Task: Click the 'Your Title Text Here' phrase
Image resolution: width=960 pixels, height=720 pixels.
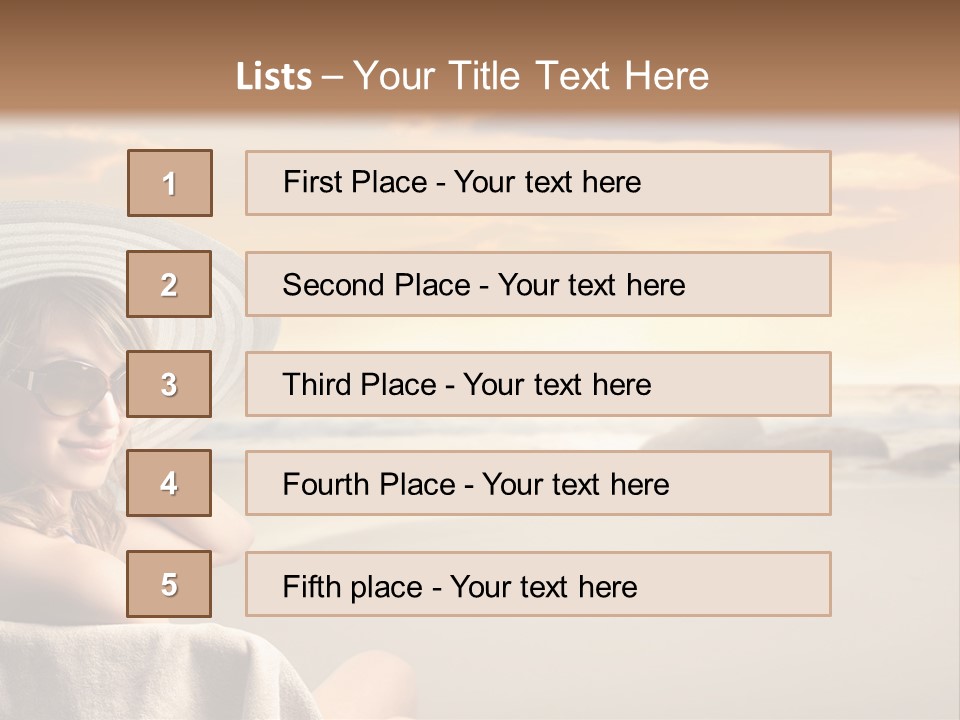Action: [x=531, y=76]
